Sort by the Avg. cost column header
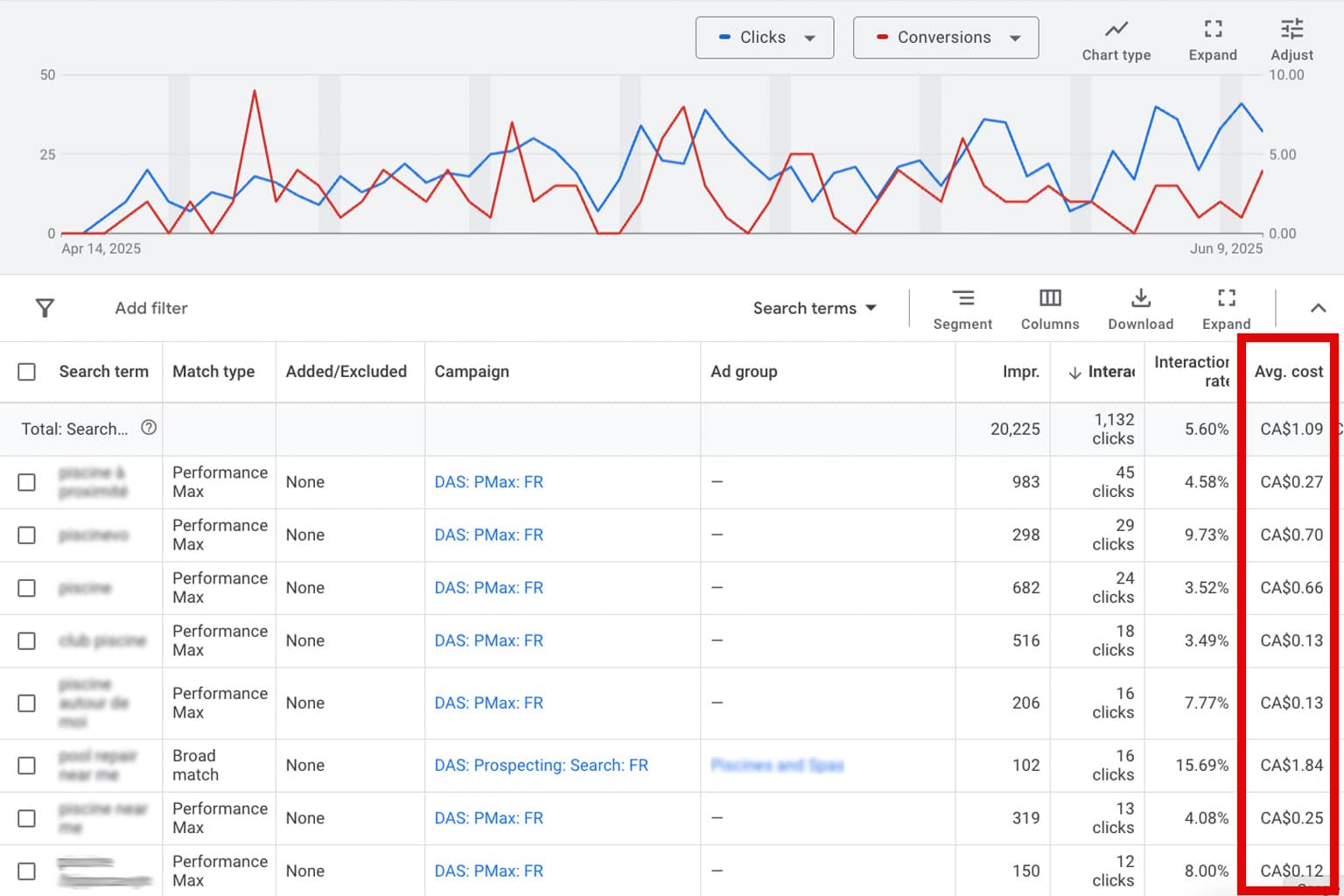The image size is (1344, 896). (x=1288, y=372)
